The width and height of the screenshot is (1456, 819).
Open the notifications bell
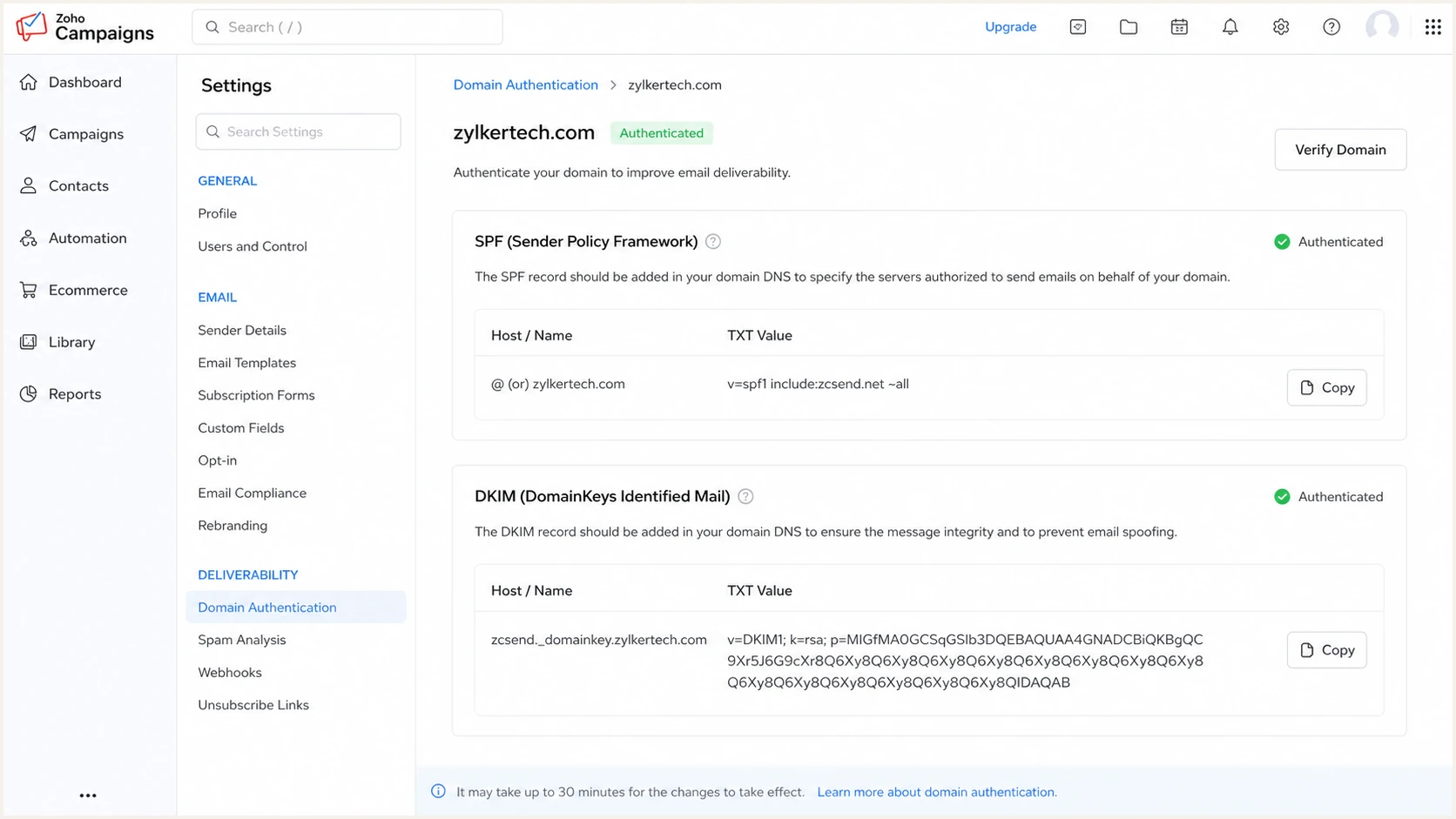pyautogui.click(x=1230, y=27)
